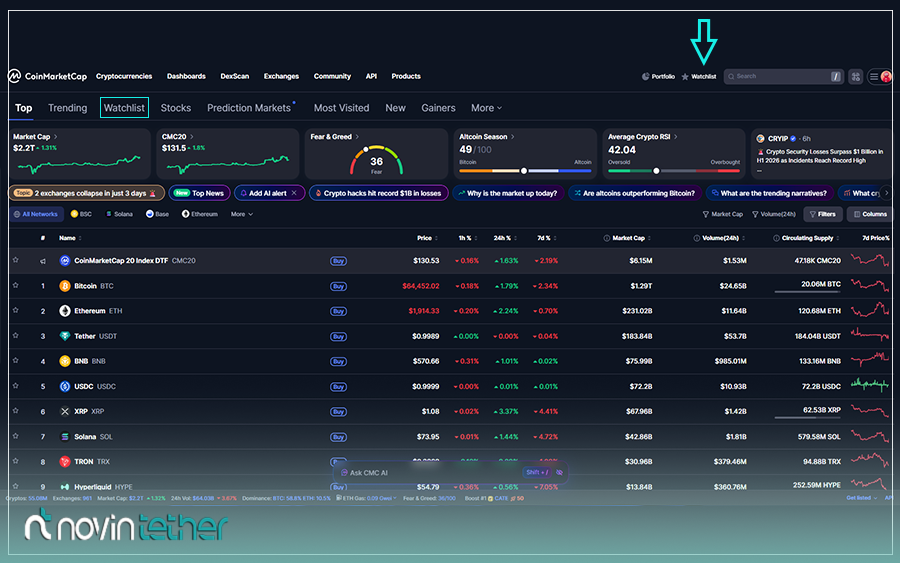The height and width of the screenshot is (563, 900).
Task: Open the Watchlist star in header
Action: click(x=685, y=76)
